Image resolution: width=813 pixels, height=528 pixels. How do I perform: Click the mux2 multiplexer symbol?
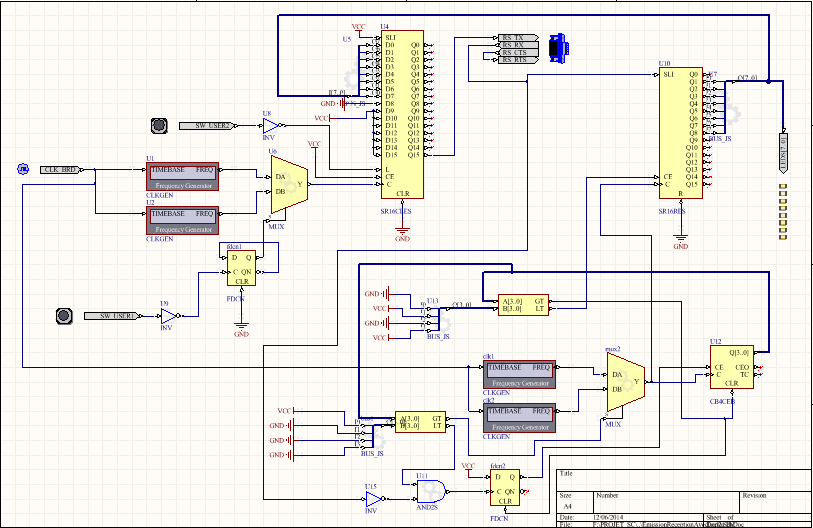[624, 382]
